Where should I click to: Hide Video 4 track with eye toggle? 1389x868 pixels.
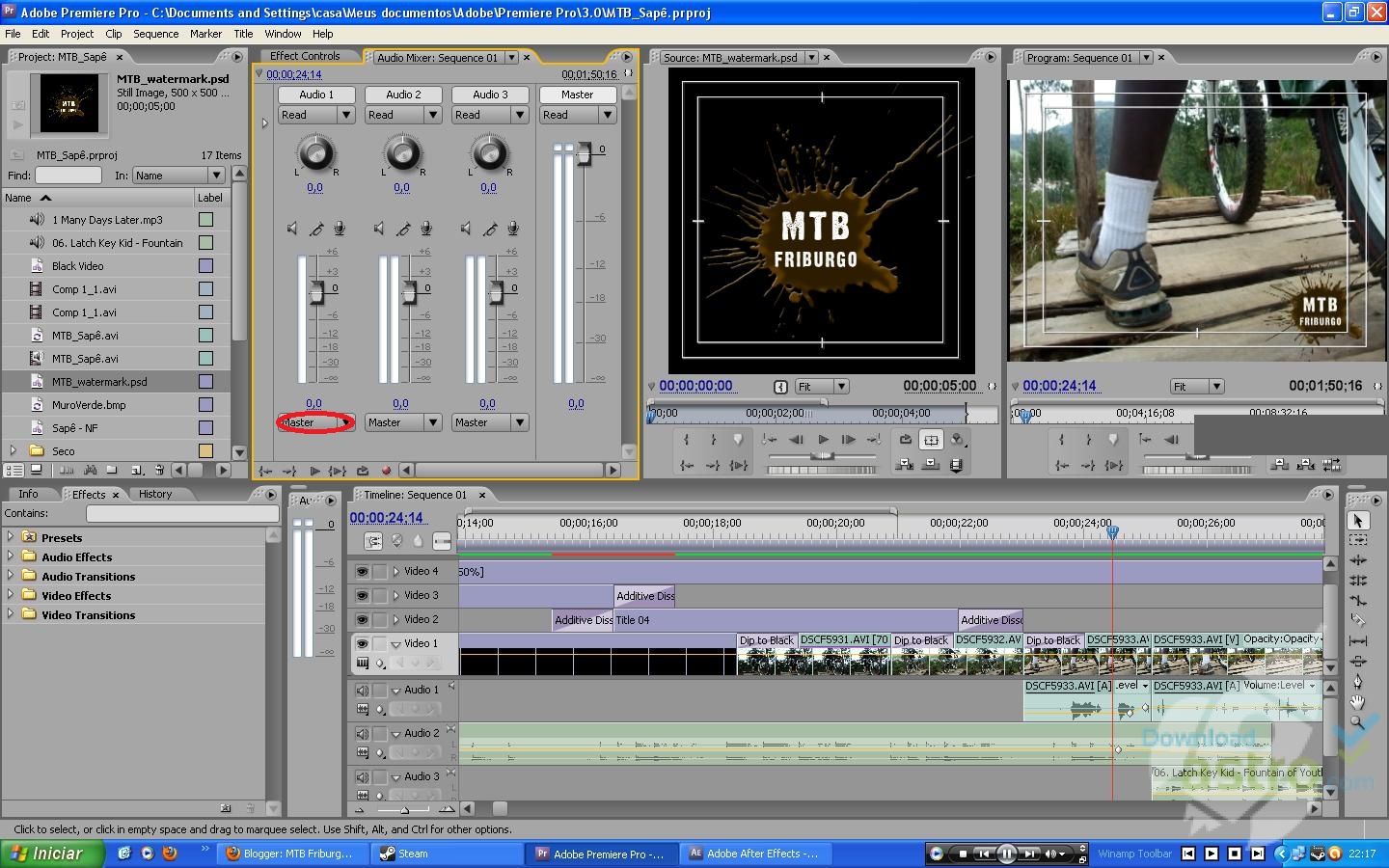point(362,571)
